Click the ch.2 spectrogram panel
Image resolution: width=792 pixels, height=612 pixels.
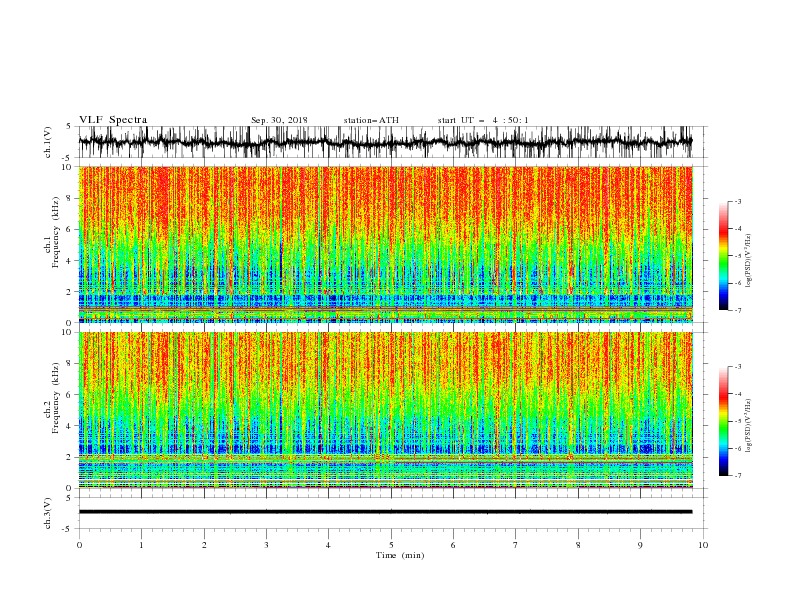coord(385,410)
